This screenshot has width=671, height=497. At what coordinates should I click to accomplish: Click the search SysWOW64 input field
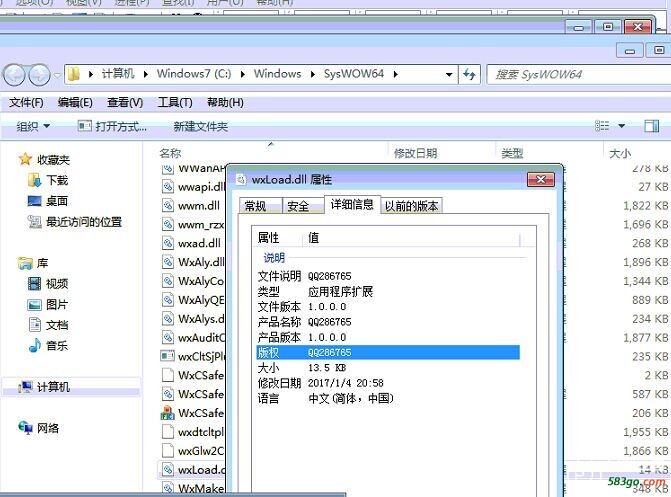pyautogui.click(x=579, y=75)
